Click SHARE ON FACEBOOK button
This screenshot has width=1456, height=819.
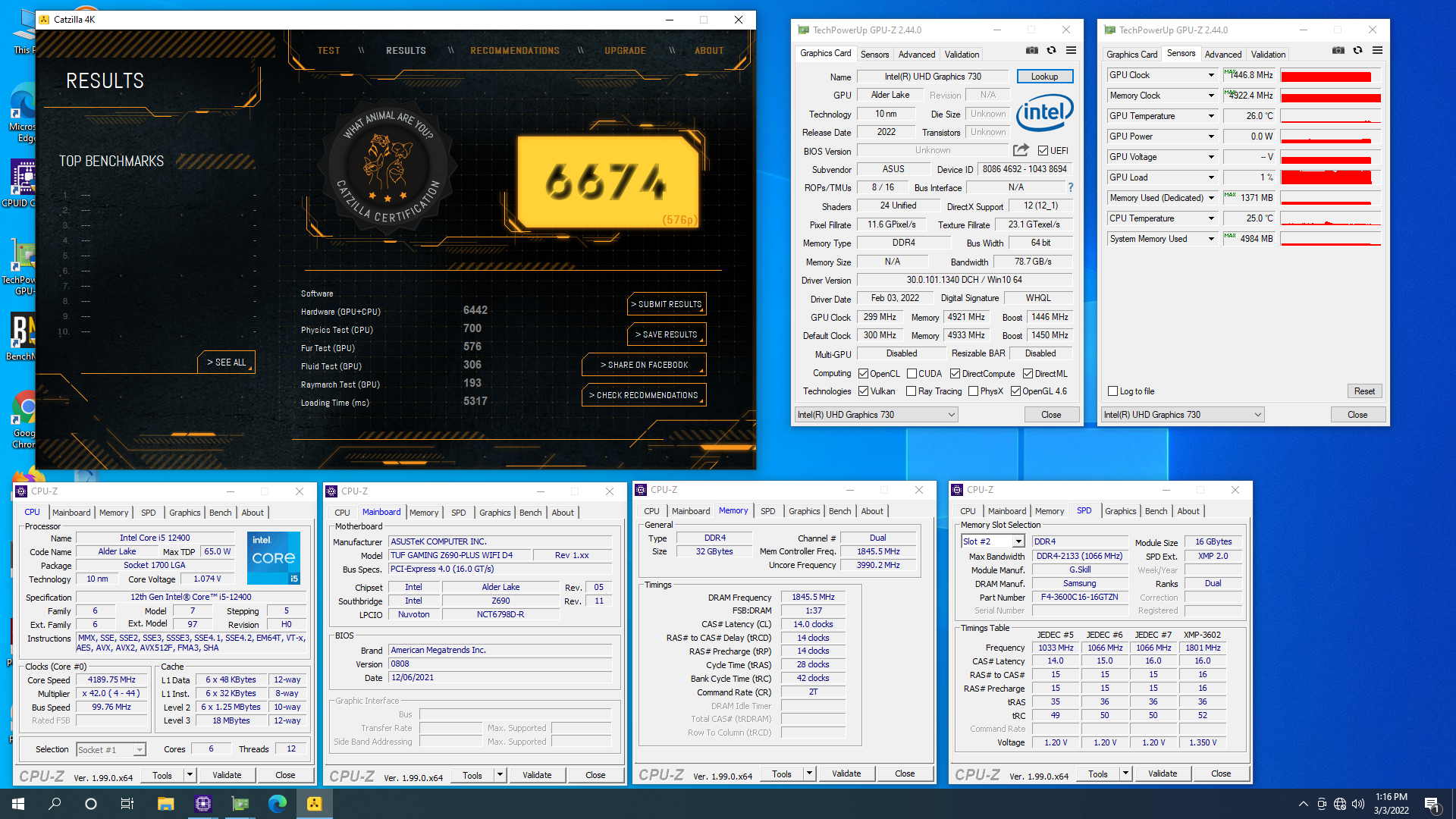point(644,365)
